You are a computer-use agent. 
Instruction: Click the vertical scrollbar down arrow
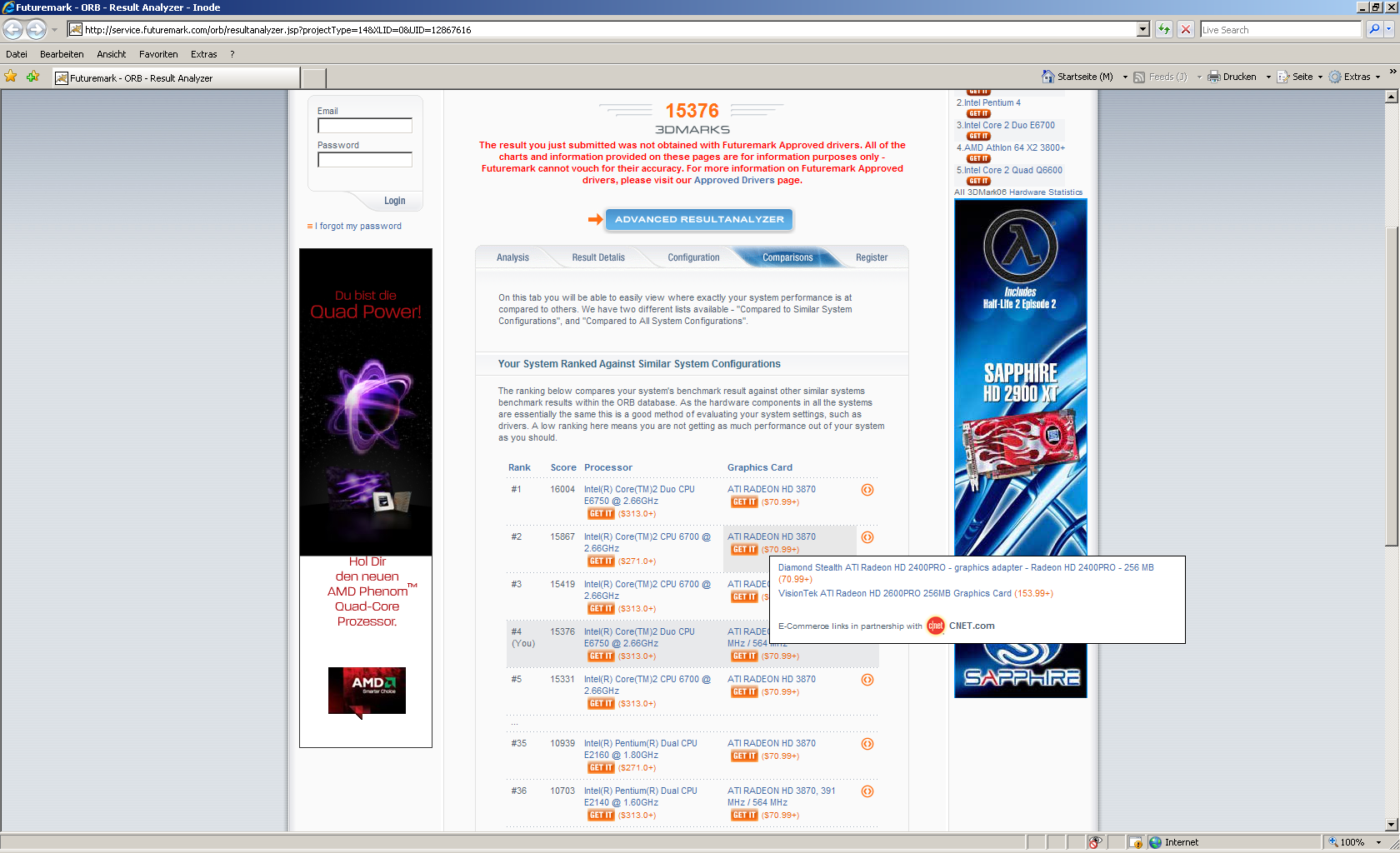1391,825
